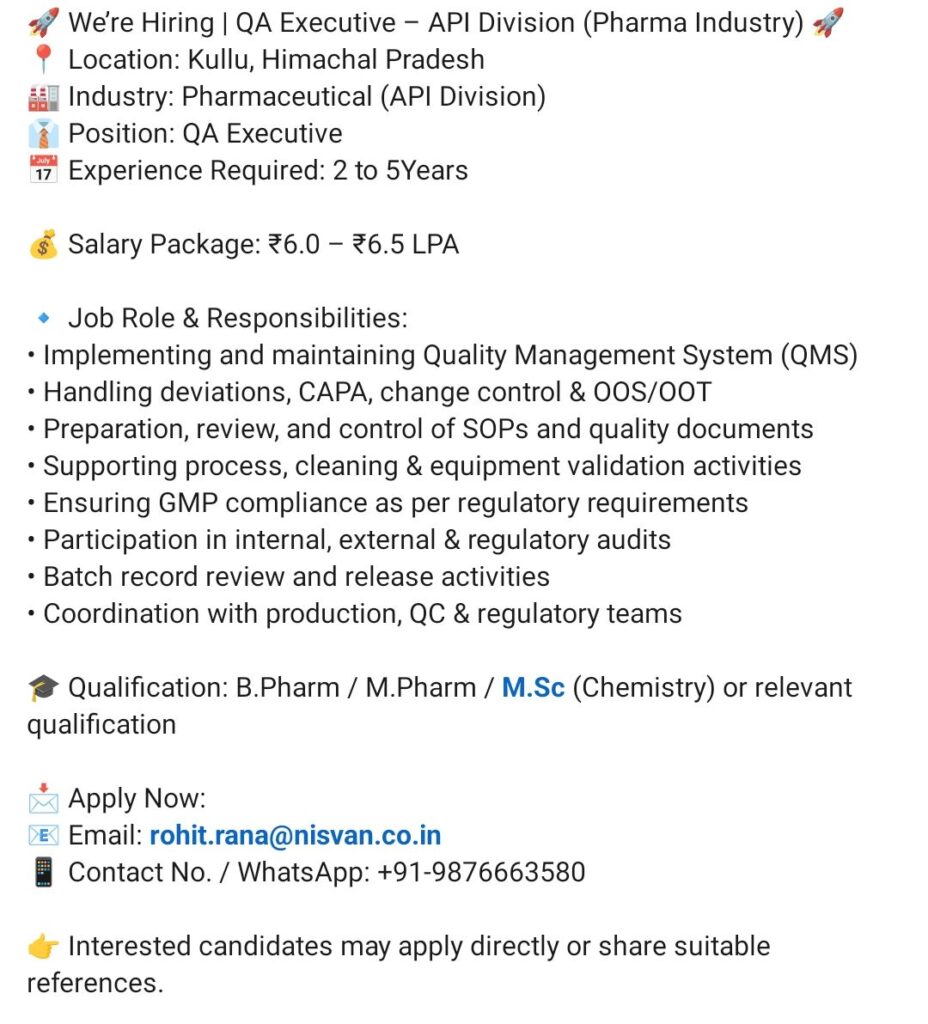Open the M.Sc hyperlink
The image size is (928, 1024).
point(533,688)
